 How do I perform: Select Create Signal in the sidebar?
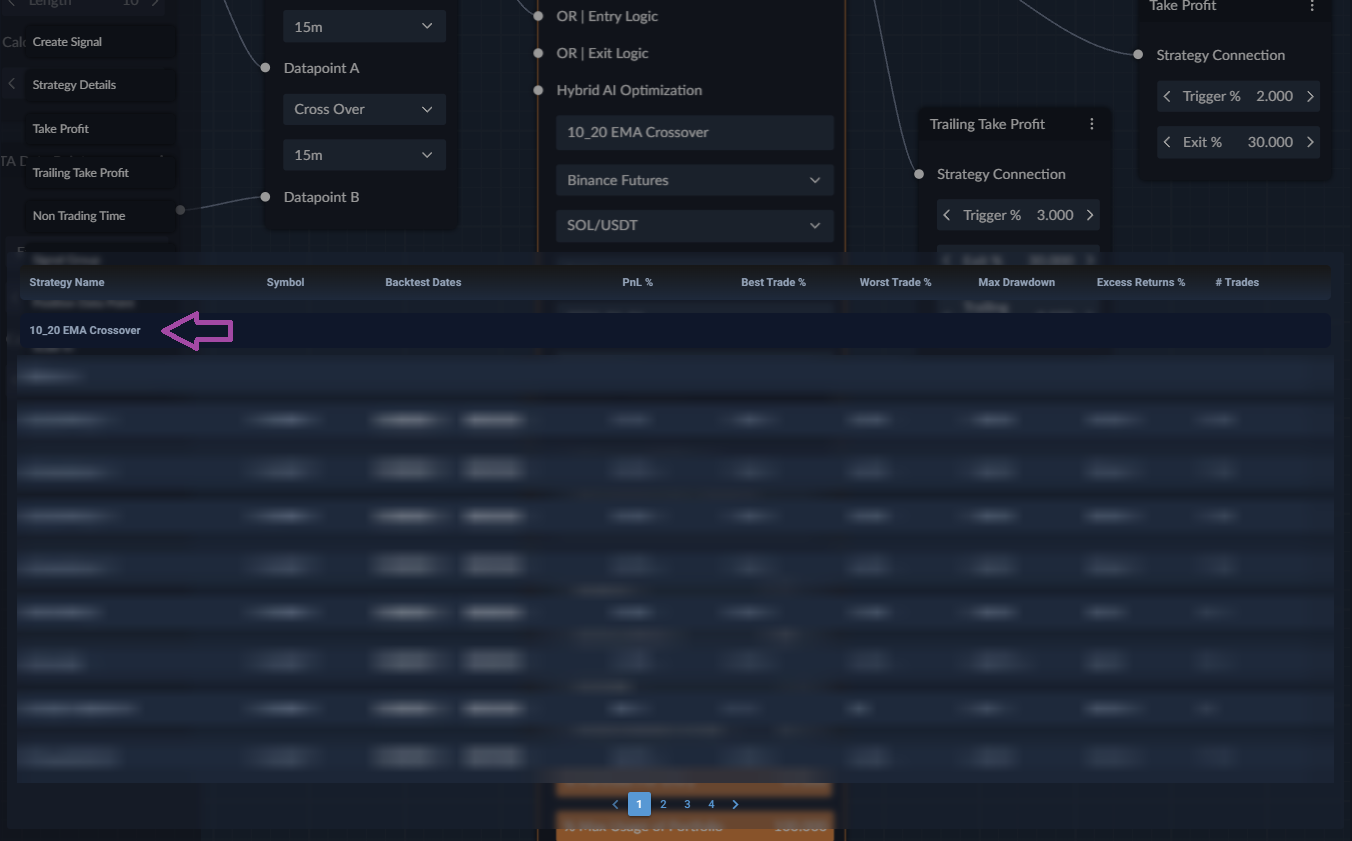click(x=100, y=42)
